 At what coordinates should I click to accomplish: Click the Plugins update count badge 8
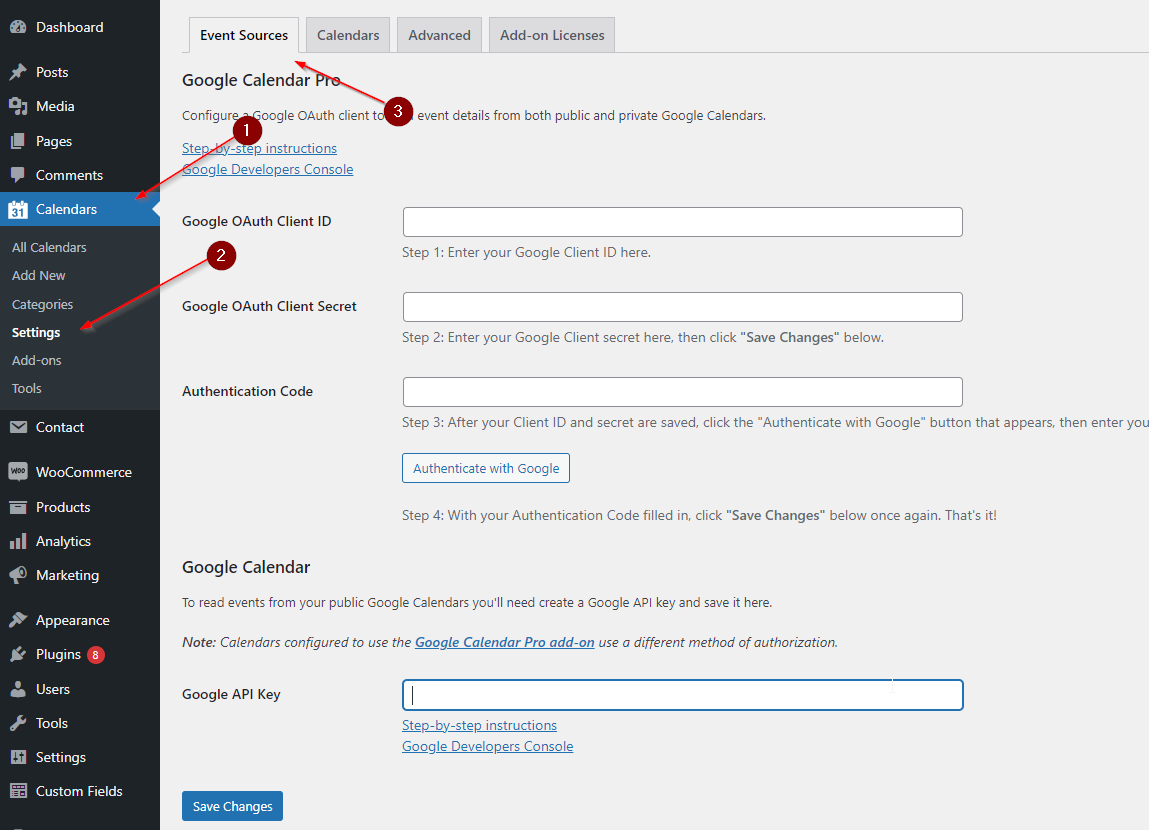click(95, 655)
